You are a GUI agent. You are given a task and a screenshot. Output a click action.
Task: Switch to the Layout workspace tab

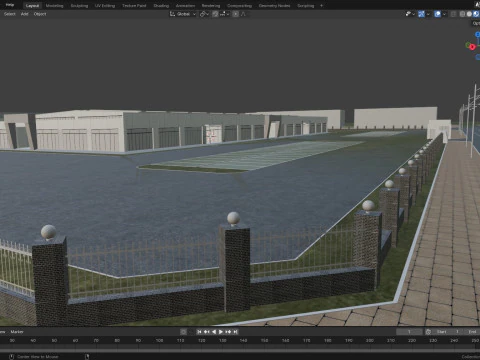pyautogui.click(x=32, y=6)
